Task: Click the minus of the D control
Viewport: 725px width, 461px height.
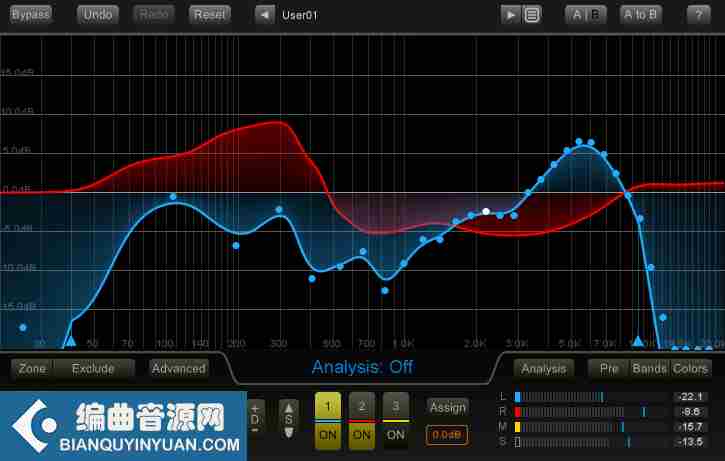Action: coord(255,430)
